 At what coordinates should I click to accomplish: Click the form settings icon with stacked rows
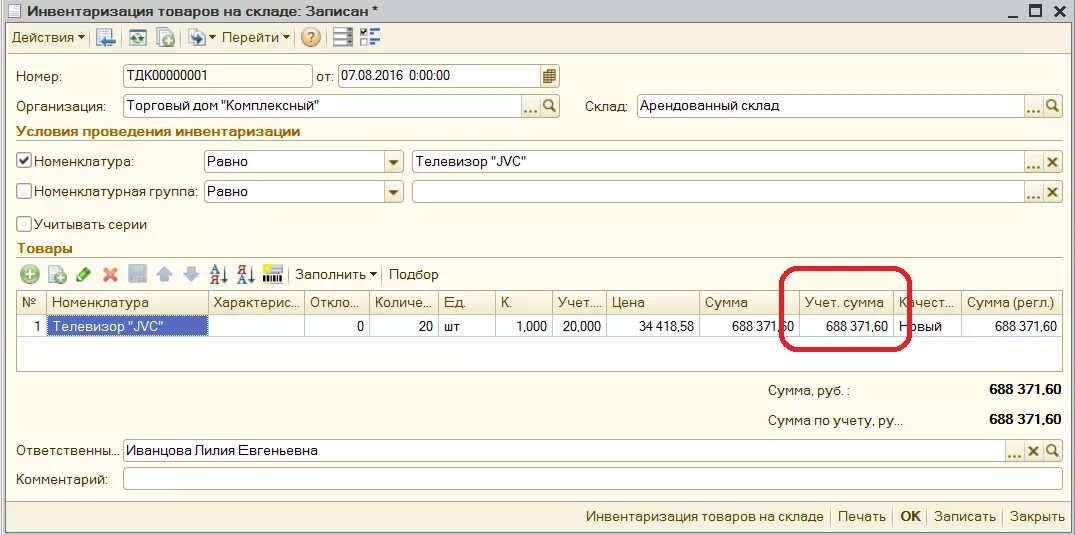point(343,38)
